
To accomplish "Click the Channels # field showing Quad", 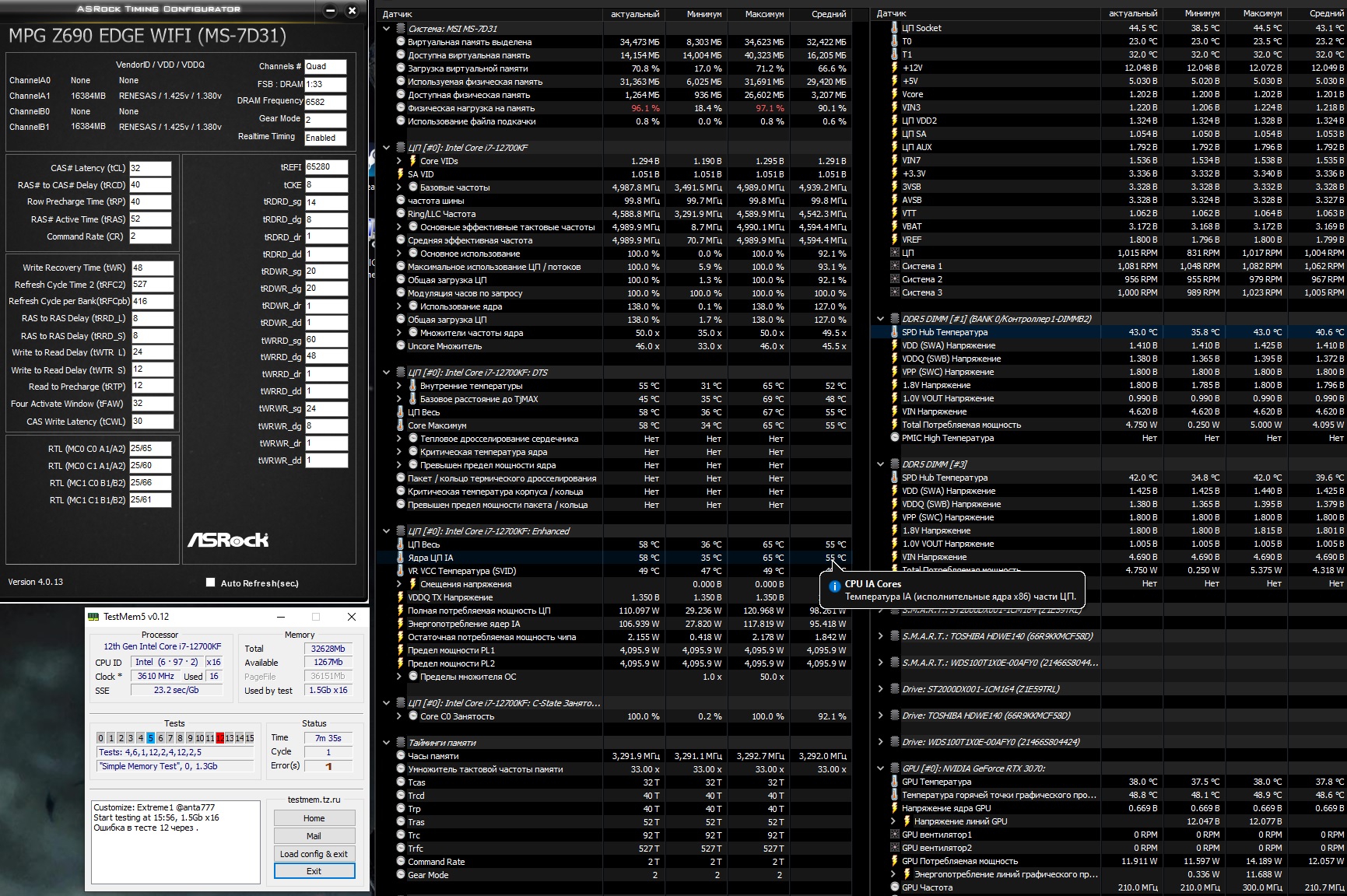I will pos(325,67).
